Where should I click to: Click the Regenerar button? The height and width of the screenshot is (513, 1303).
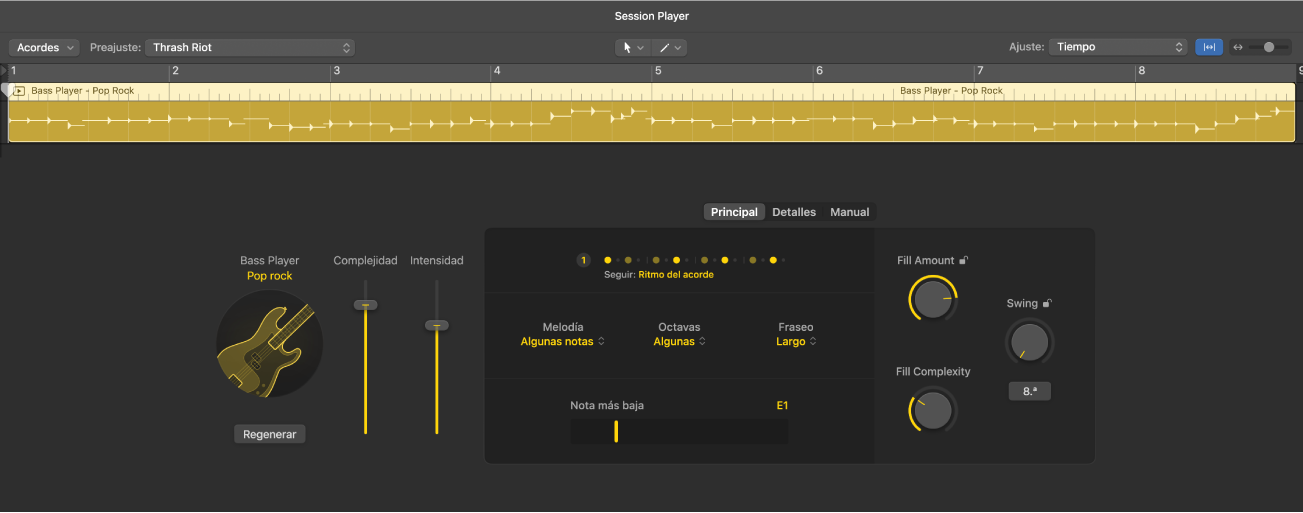(270, 434)
